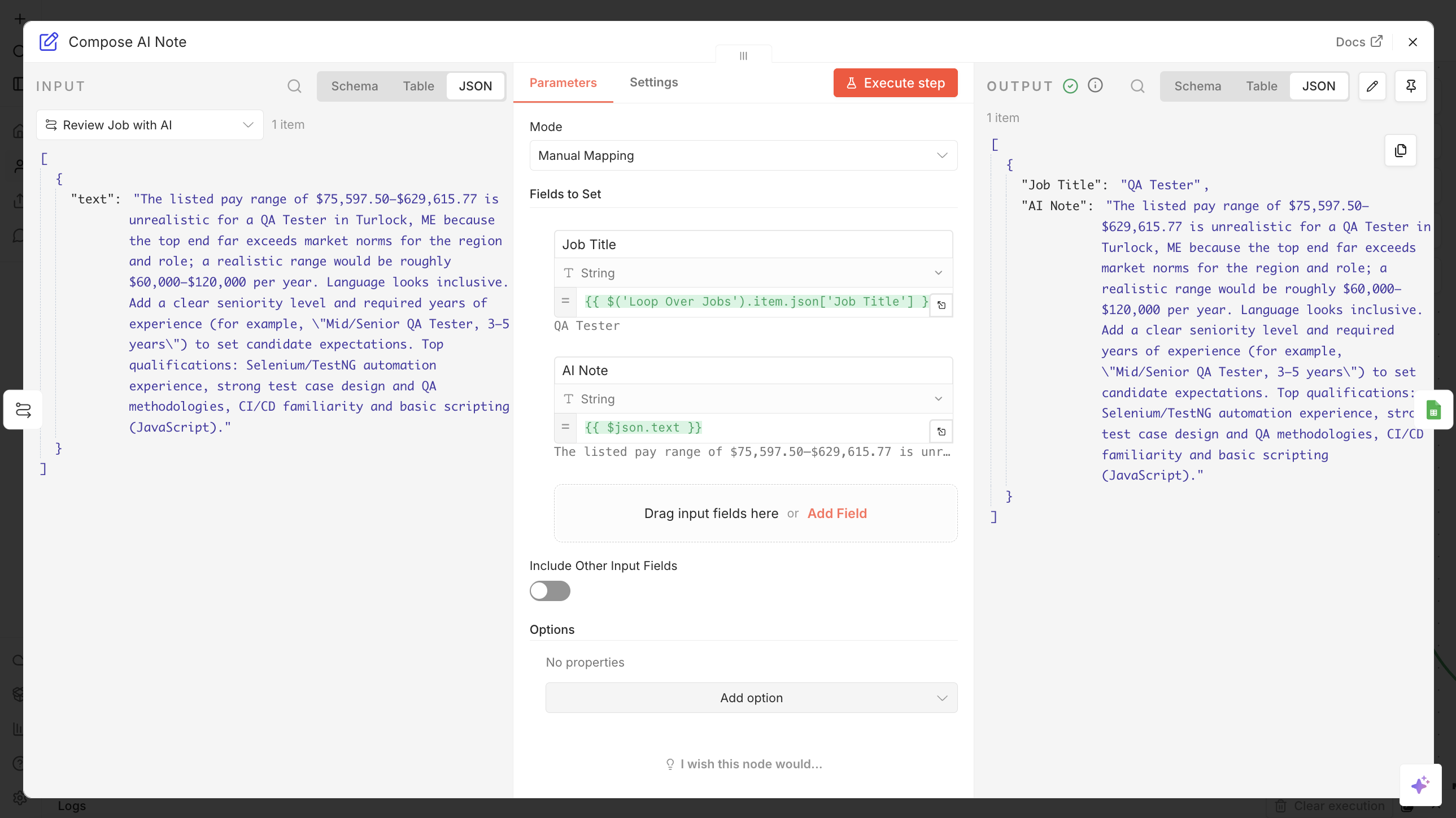Image resolution: width=1456 pixels, height=818 pixels.
Task: Switch INPUT view to Table
Action: click(419, 86)
